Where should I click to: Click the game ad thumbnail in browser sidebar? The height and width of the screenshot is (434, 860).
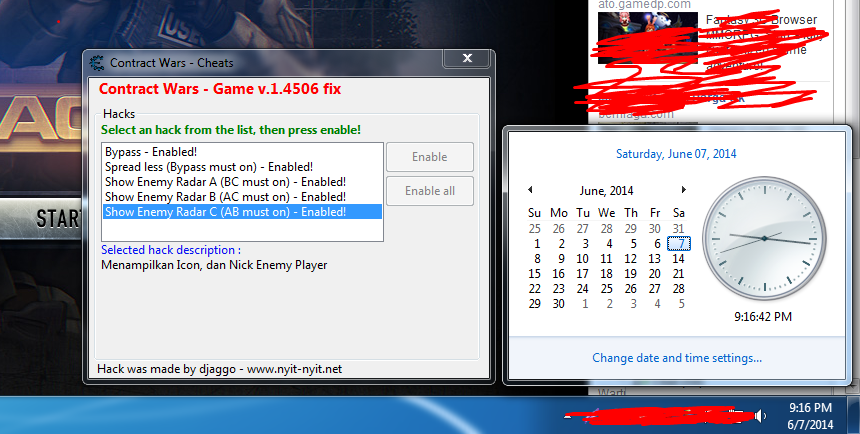[x=647, y=38]
